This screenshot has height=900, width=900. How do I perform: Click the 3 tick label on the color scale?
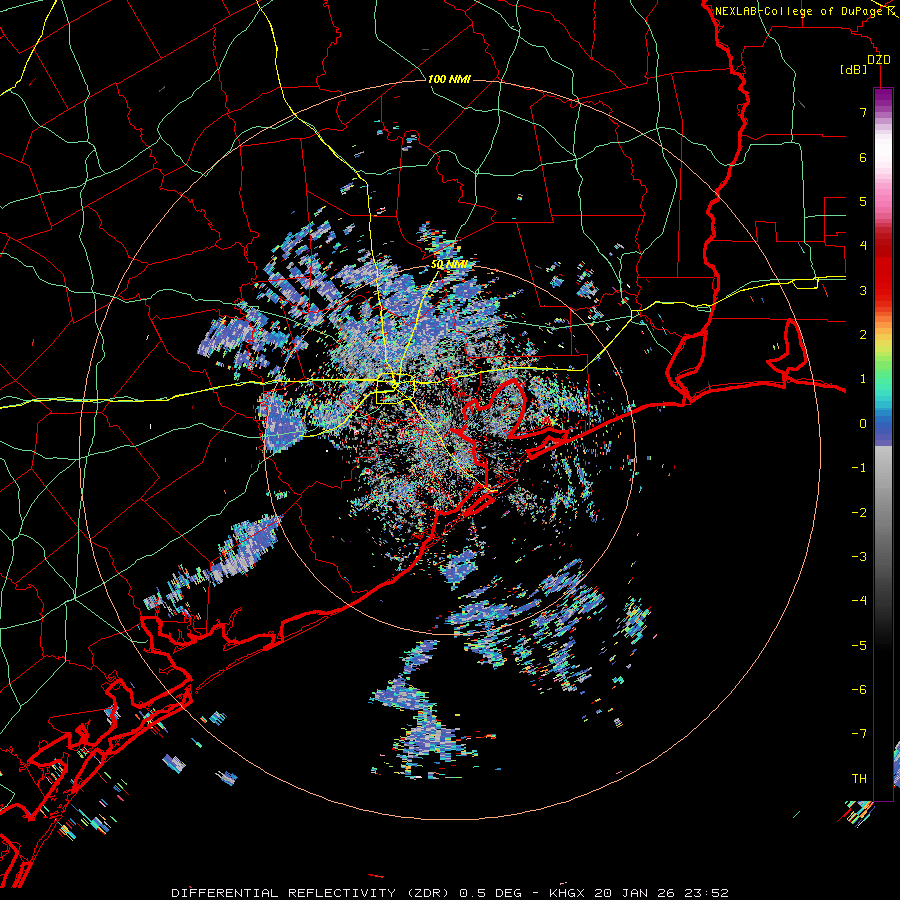coord(863,290)
